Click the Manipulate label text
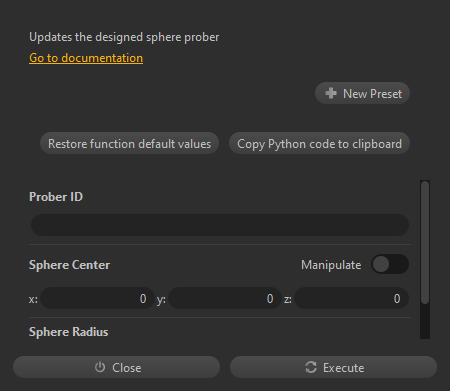The image size is (450, 391). [x=331, y=265]
